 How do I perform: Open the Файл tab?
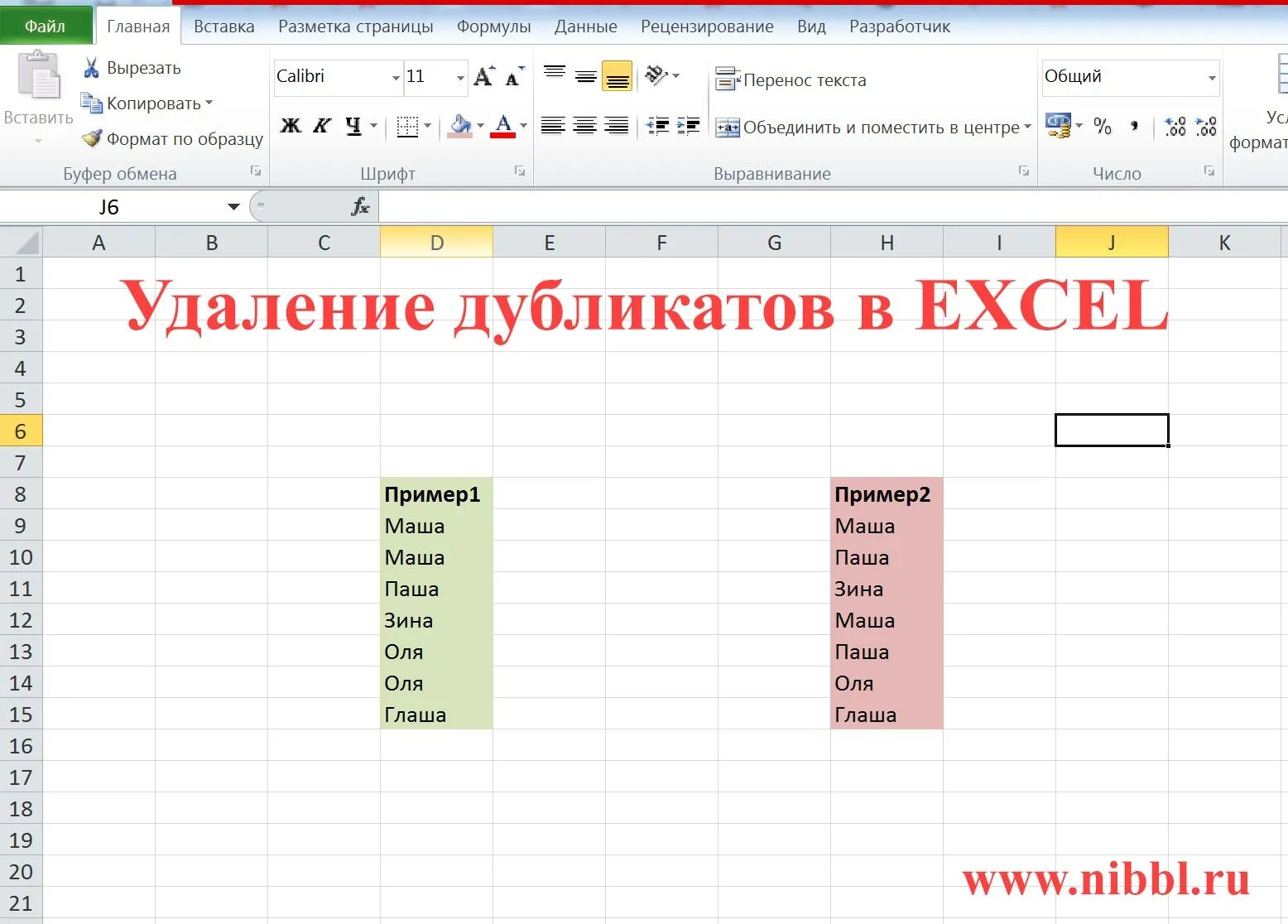46,26
